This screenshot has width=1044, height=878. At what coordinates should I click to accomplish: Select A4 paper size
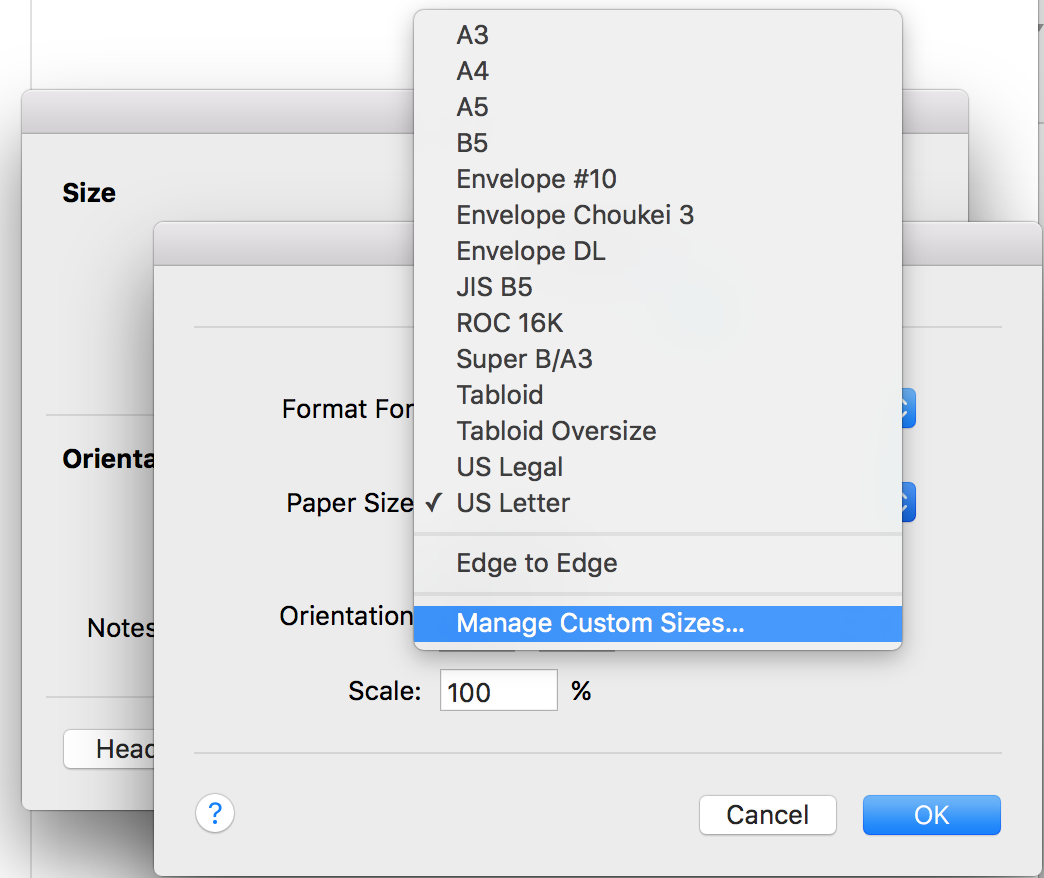point(473,71)
